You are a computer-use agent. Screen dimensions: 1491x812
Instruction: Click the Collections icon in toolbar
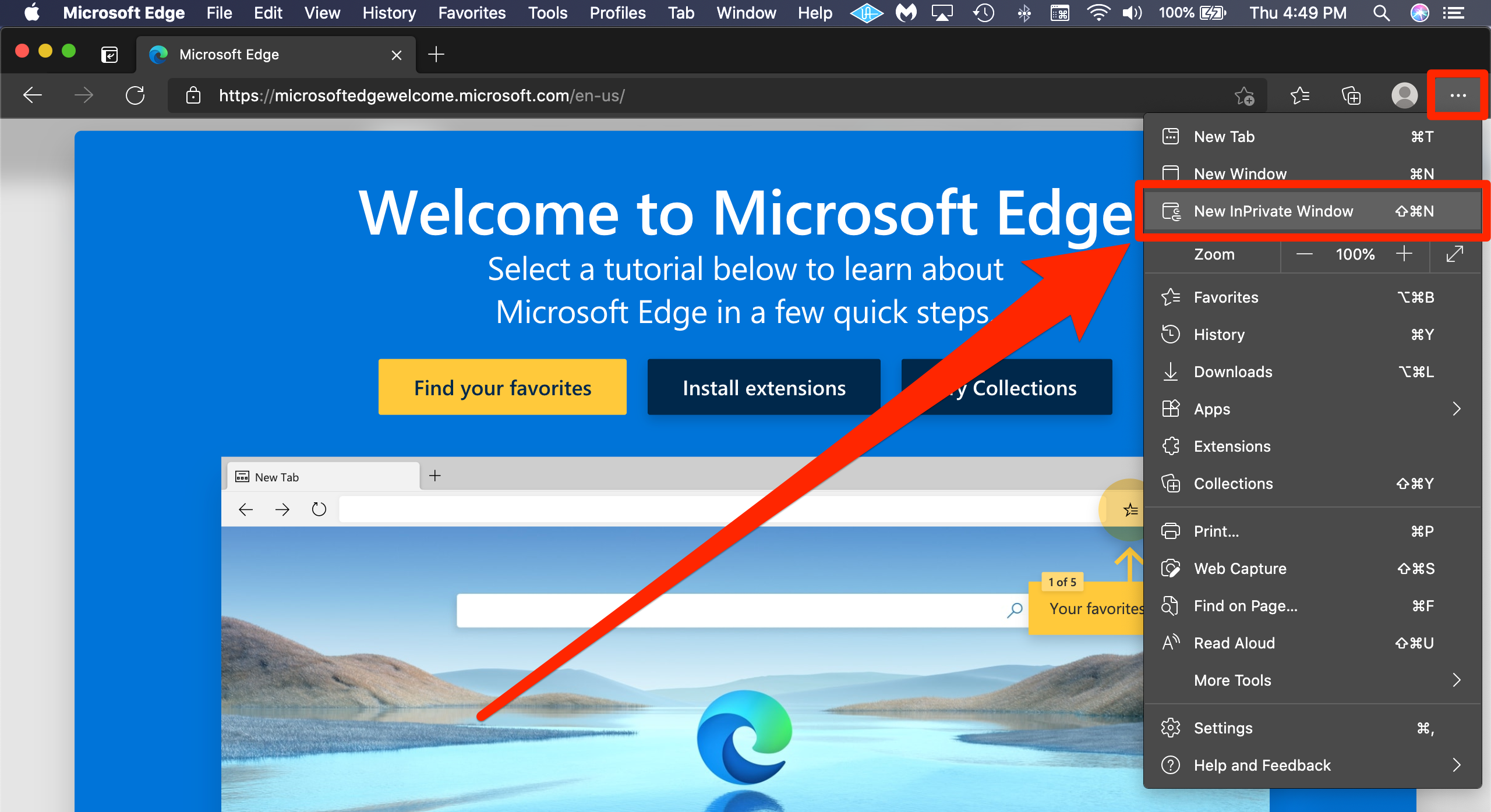click(1351, 95)
